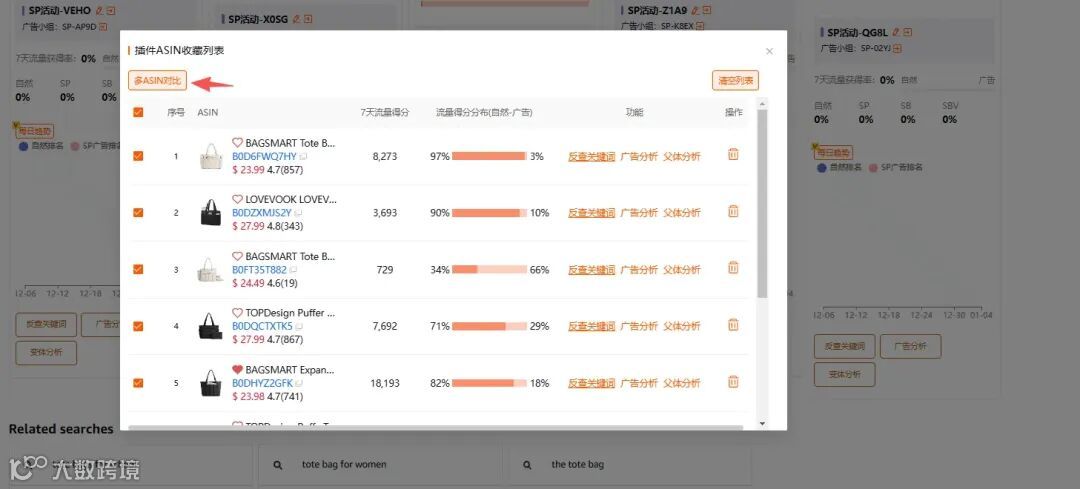1080x489 pixels.
Task: Click 34% traffic distribution bar in row 3
Action: tap(490, 269)
